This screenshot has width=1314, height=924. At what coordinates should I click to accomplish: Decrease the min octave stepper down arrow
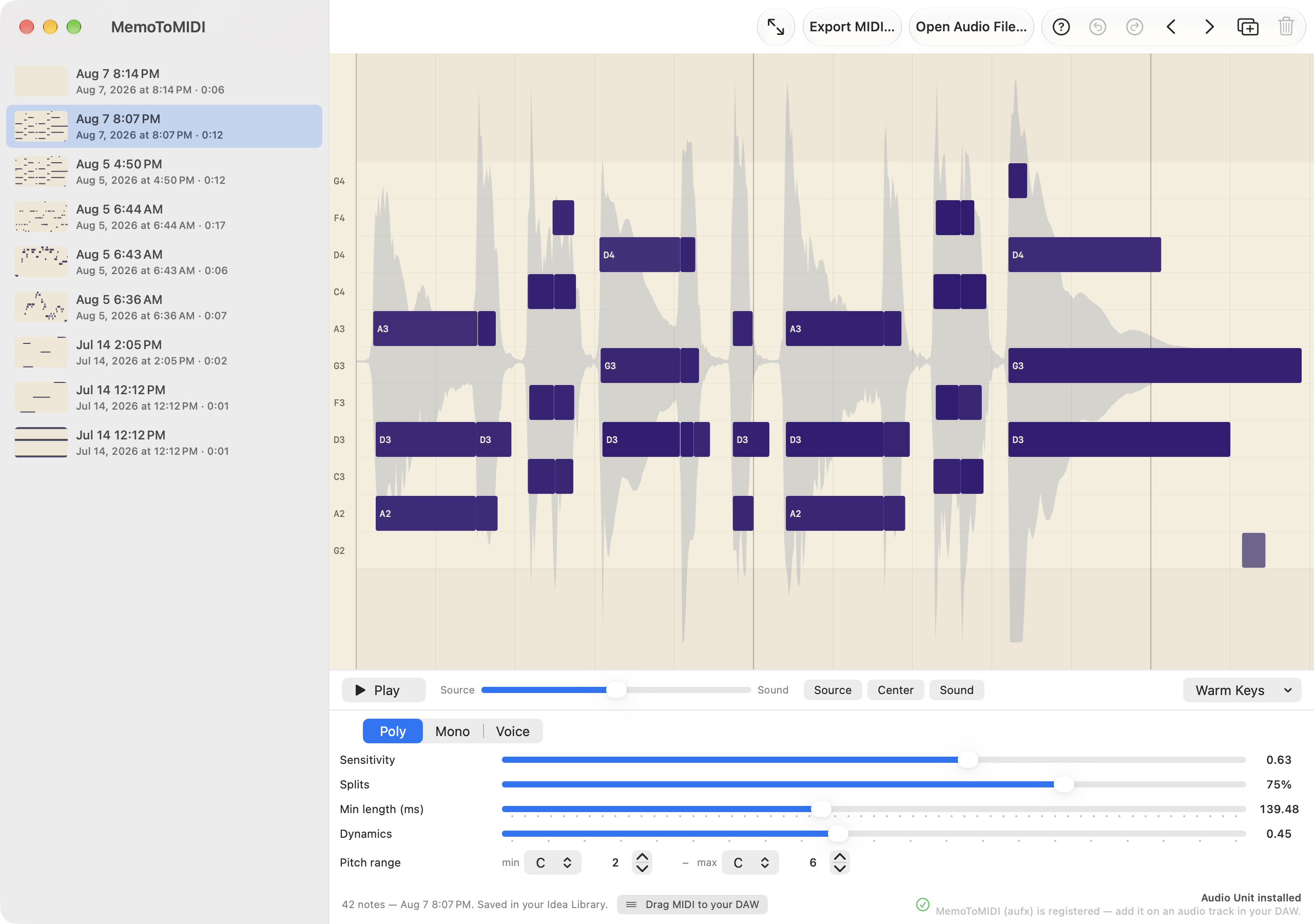coord(642,869)
